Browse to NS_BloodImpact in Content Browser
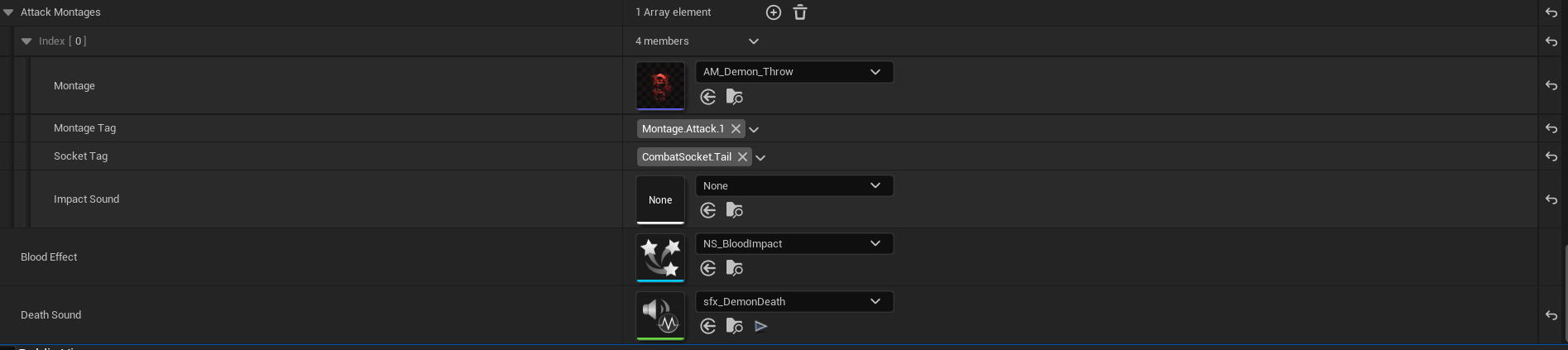The image size is (1568, 350). click(735, 268)
